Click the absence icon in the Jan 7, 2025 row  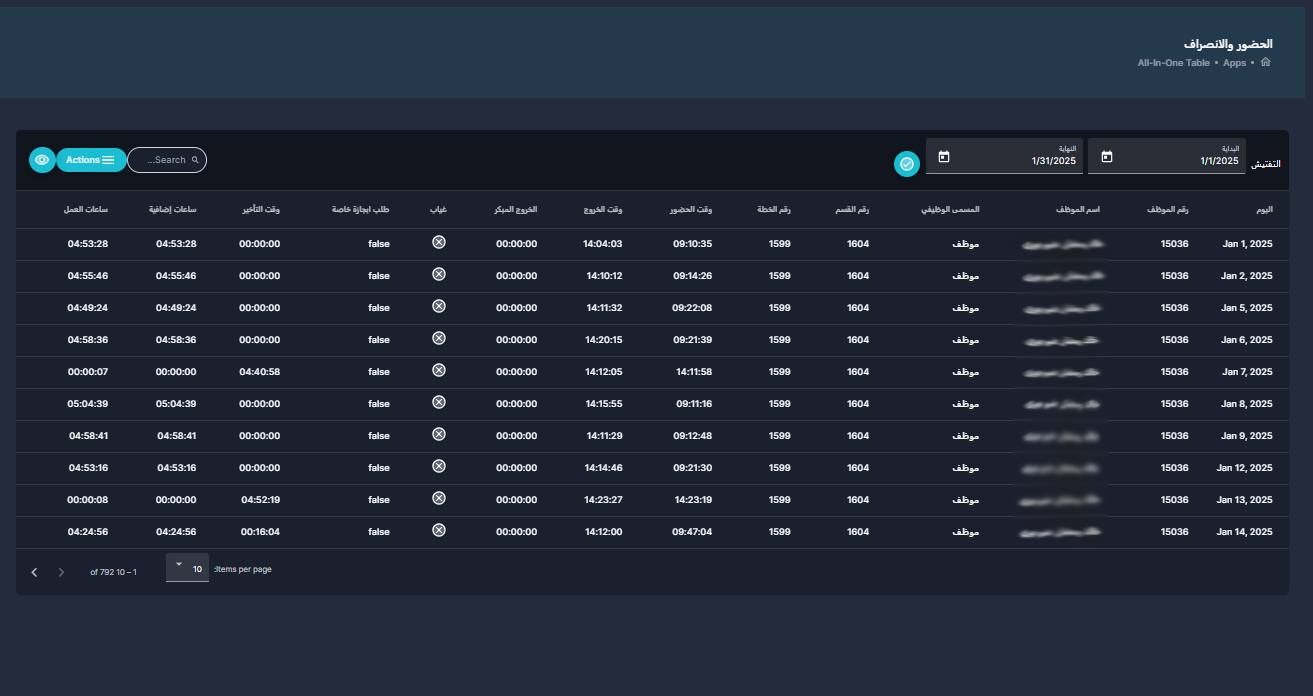pyautogui.click(x=439, y=370)
